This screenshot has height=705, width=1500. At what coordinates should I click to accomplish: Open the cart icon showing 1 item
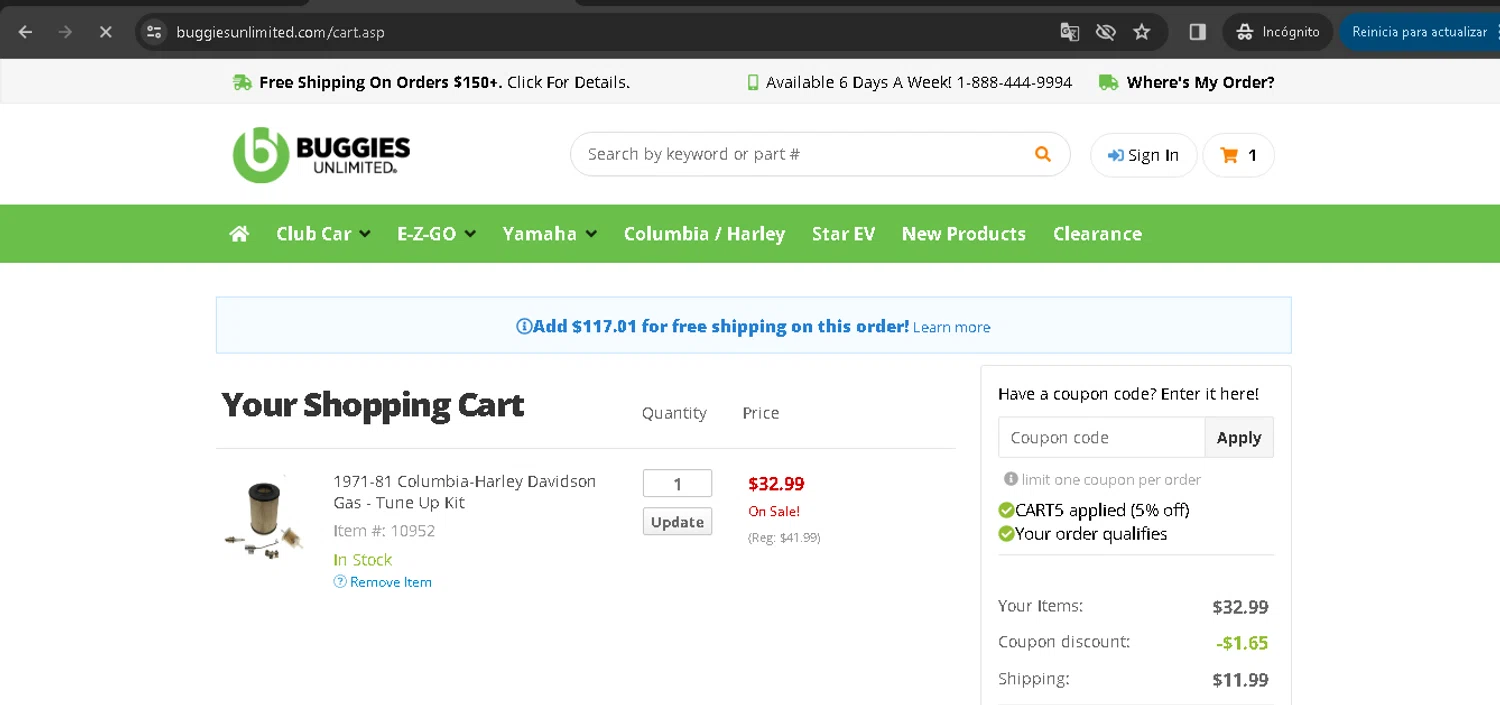(x=1238, y=155)
